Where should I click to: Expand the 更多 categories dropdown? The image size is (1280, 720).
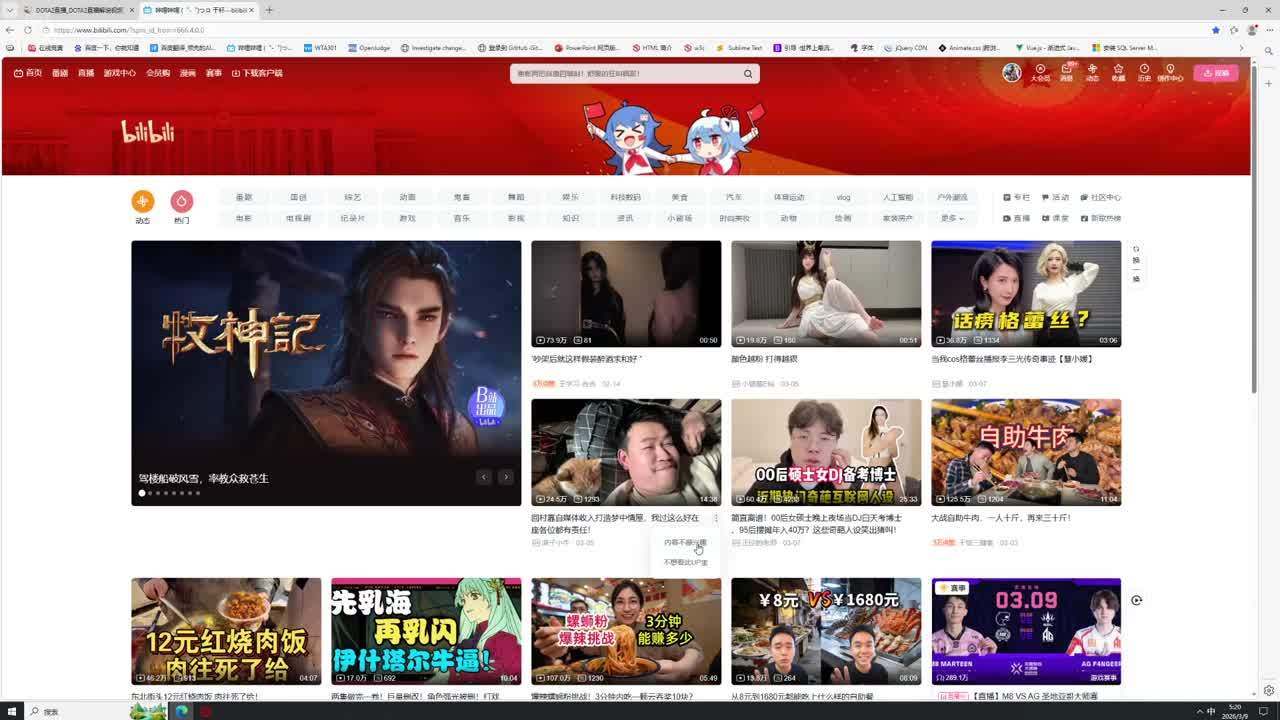952,218
